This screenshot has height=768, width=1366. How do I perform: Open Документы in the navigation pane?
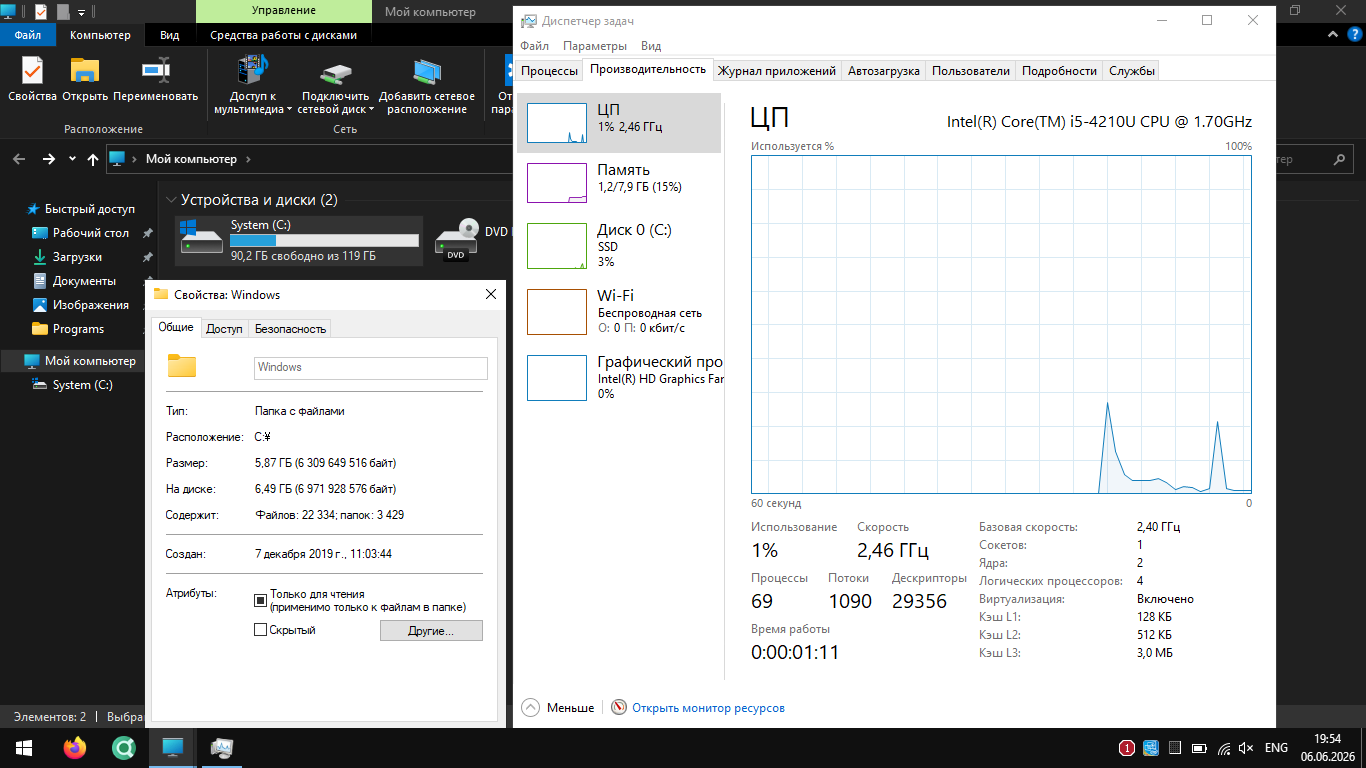pos(84,281)
